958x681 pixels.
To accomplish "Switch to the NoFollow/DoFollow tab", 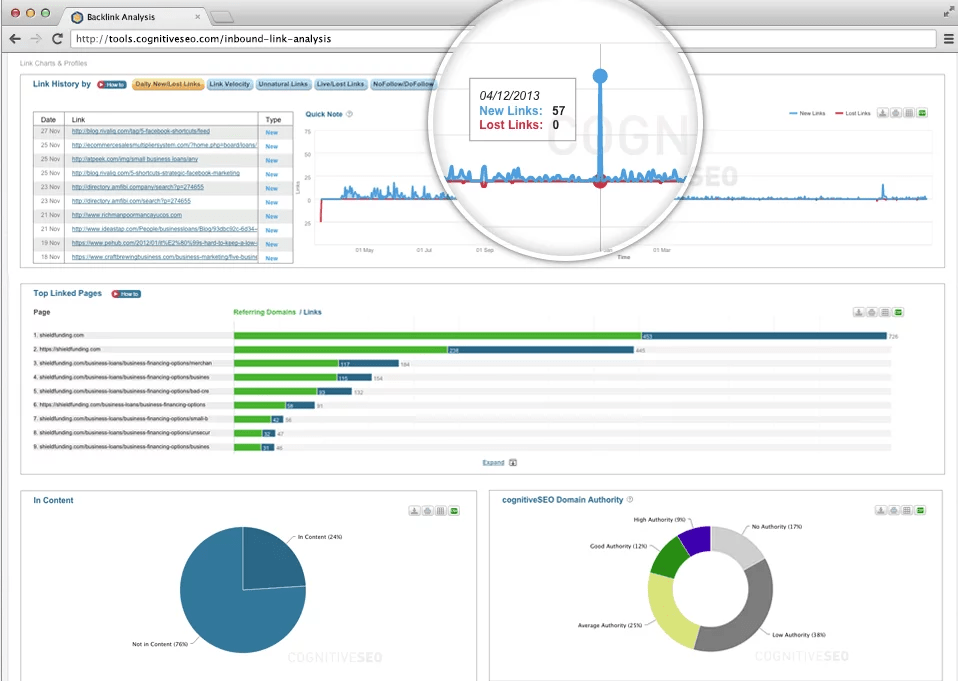I will (403, 84).
